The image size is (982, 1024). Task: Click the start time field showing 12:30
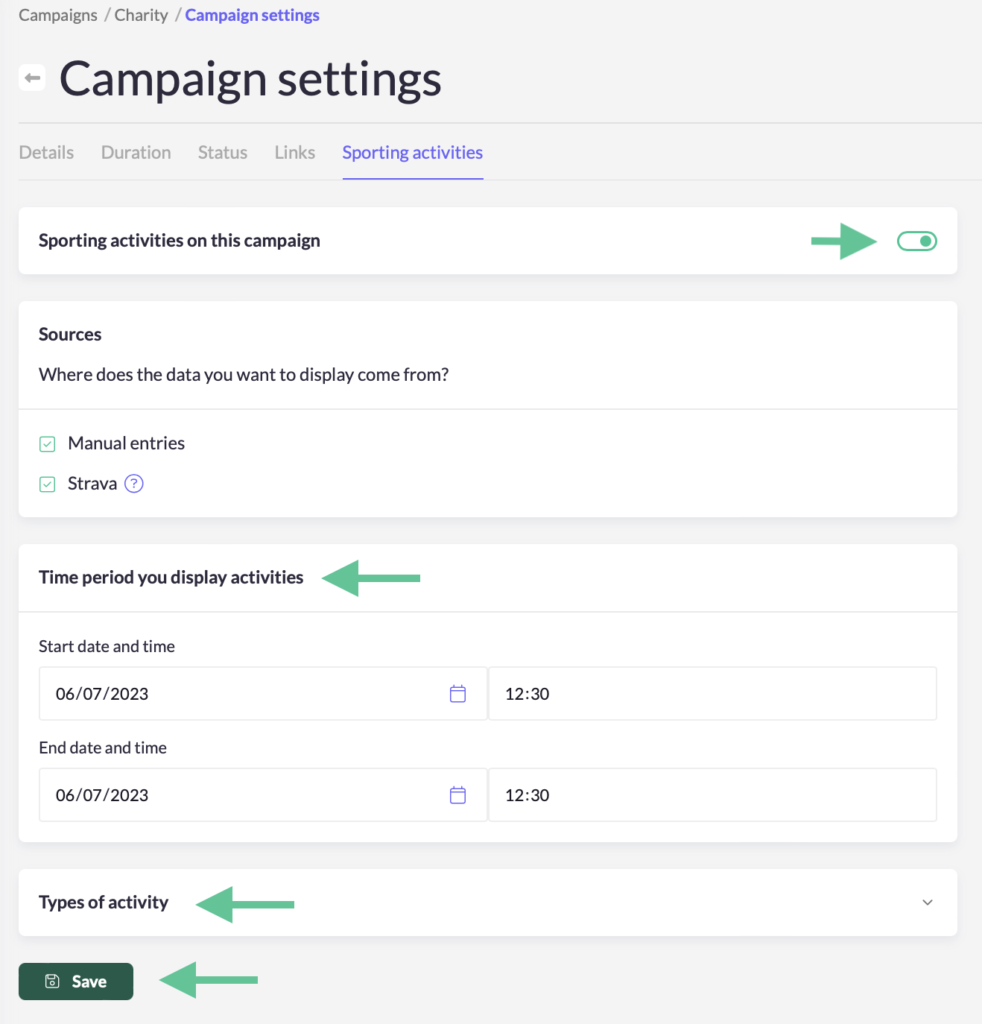[x=712, y=694]
